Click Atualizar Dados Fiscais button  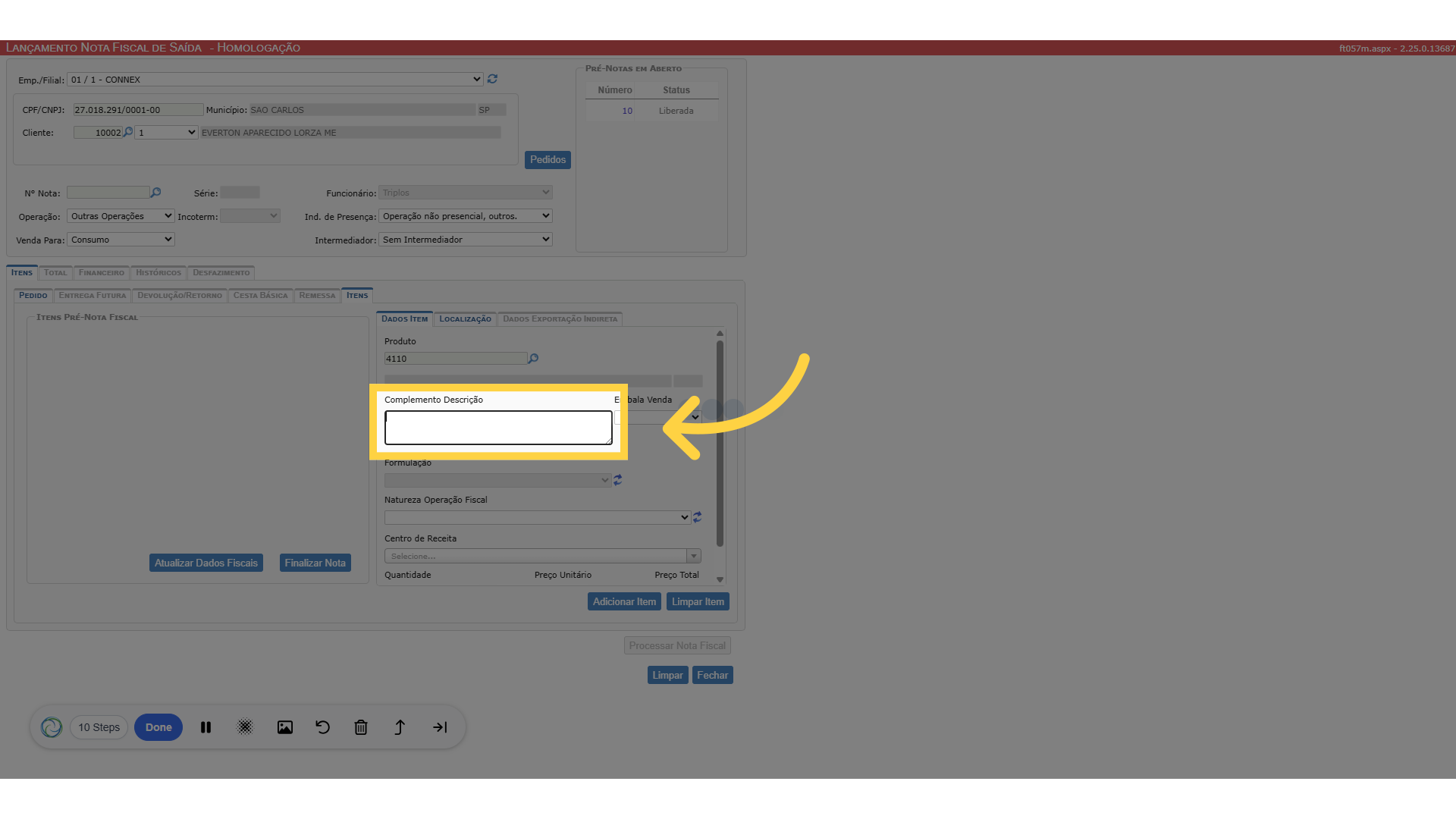point(206,563)
